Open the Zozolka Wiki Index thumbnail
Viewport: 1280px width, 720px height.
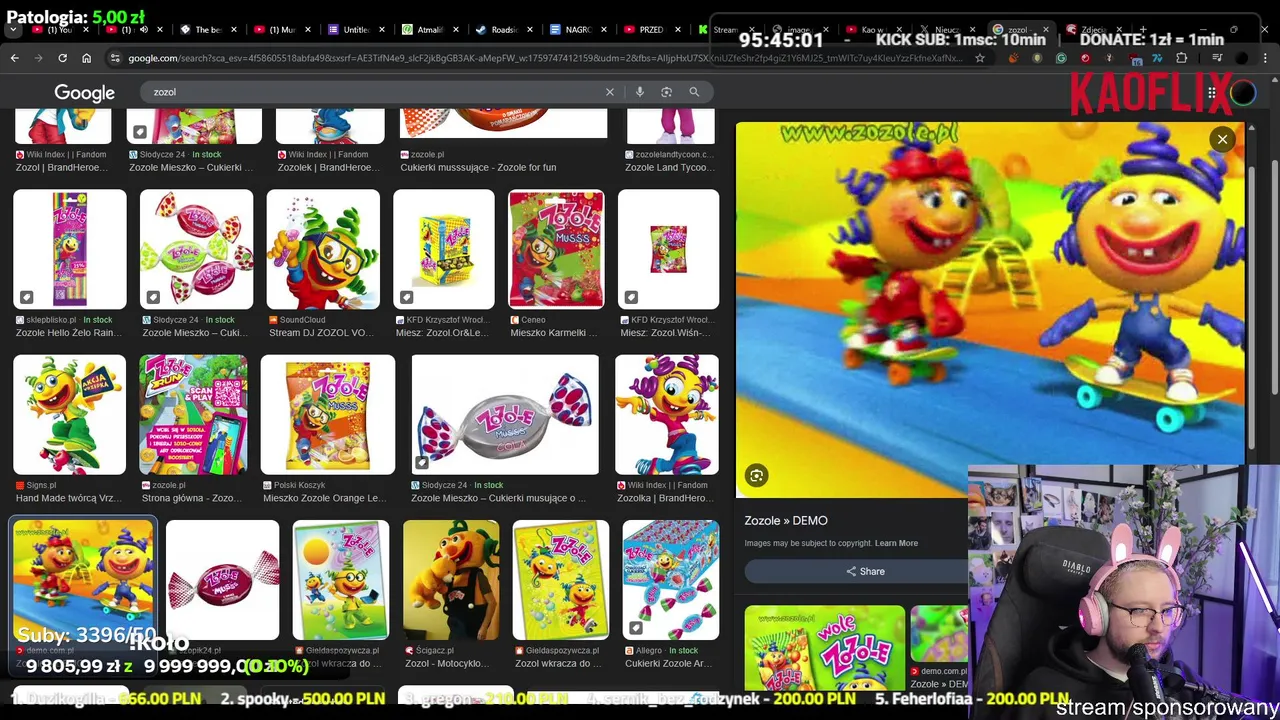click(x=667, y=415)
